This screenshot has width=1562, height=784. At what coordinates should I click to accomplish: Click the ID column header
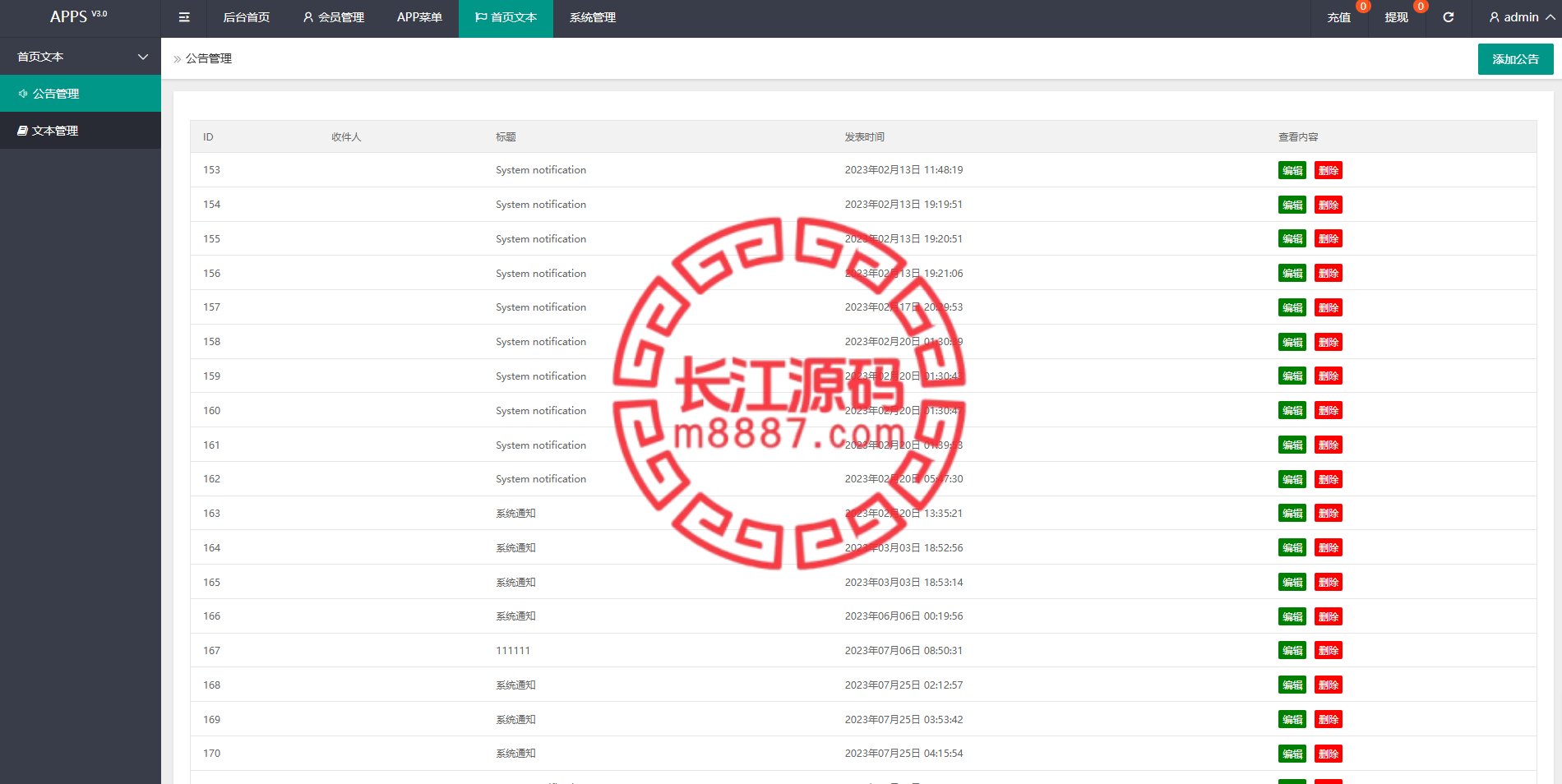point(208,137)
